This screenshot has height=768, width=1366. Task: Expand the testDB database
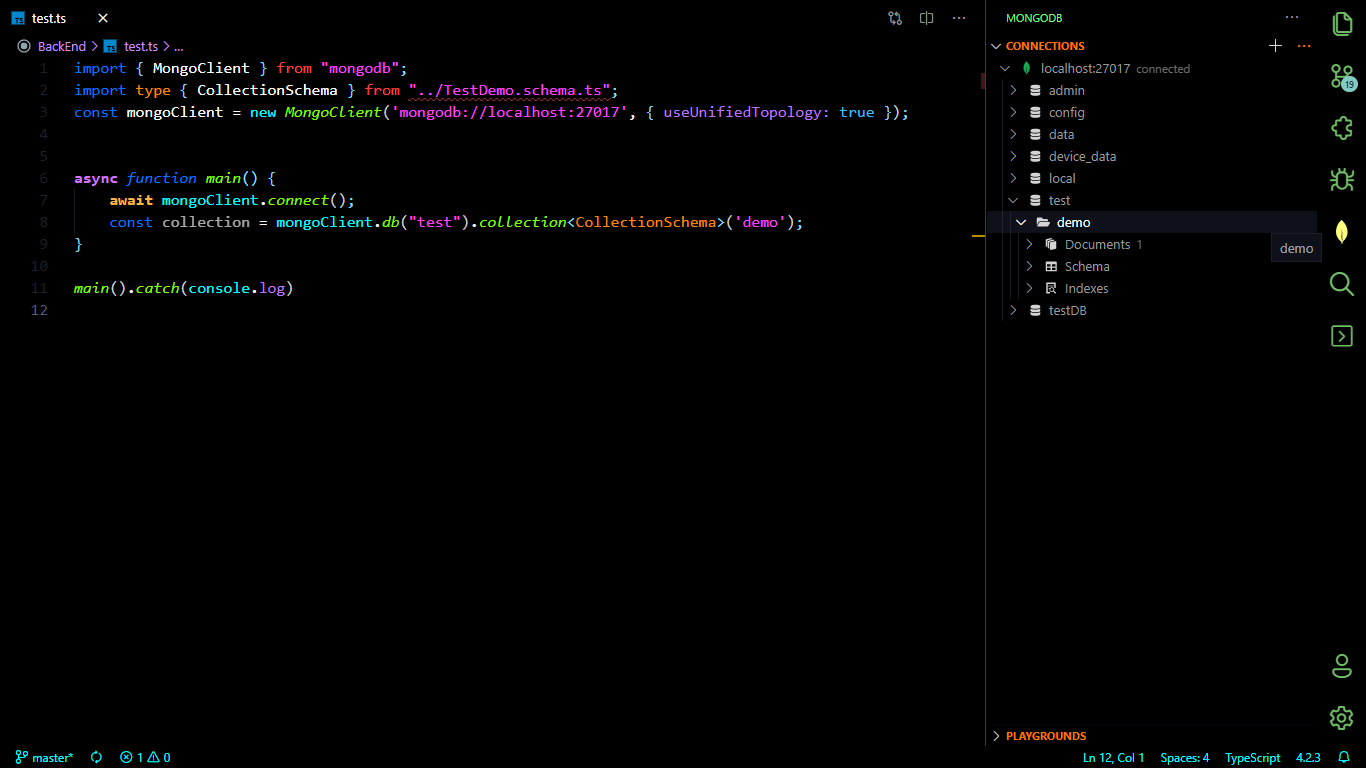click(x=1013, y=310)
